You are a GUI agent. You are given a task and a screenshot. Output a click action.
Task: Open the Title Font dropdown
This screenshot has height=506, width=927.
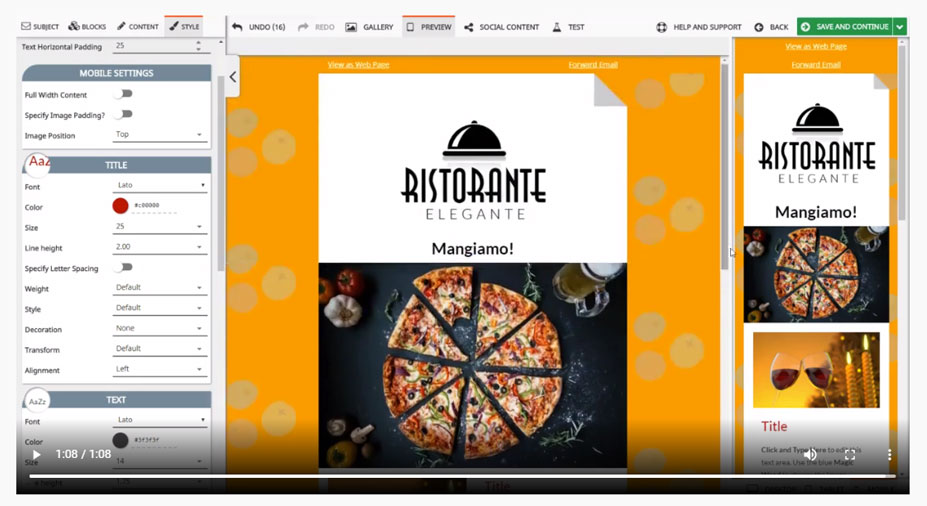pos(160,185)
